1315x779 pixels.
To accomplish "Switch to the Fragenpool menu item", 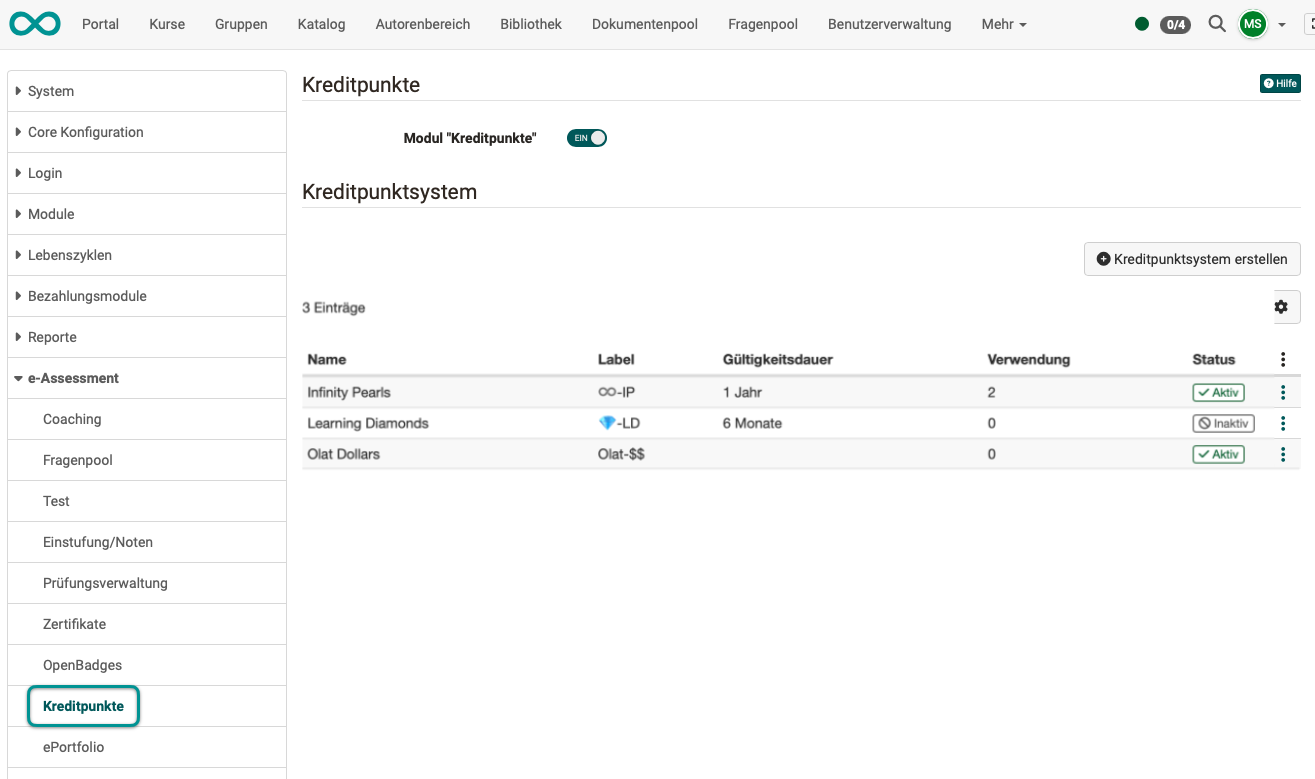I will [762, 24].
